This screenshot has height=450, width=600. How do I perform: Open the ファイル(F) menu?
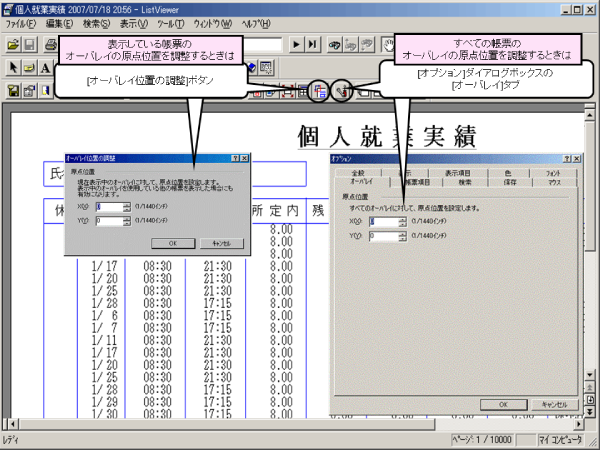22,23
